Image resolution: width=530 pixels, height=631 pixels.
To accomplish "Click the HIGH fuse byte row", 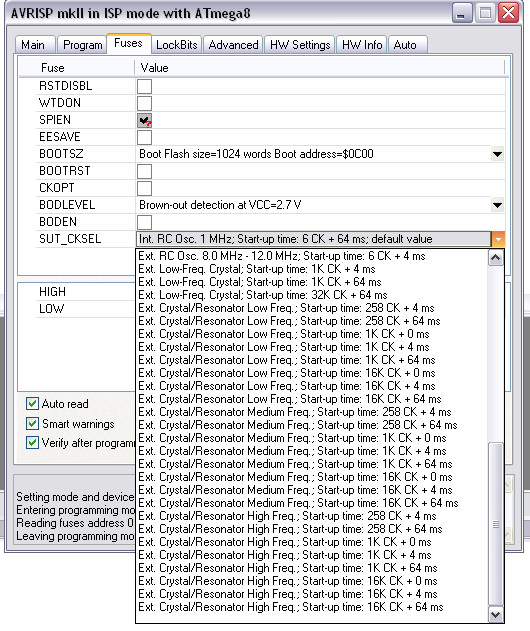I will 85,292.
